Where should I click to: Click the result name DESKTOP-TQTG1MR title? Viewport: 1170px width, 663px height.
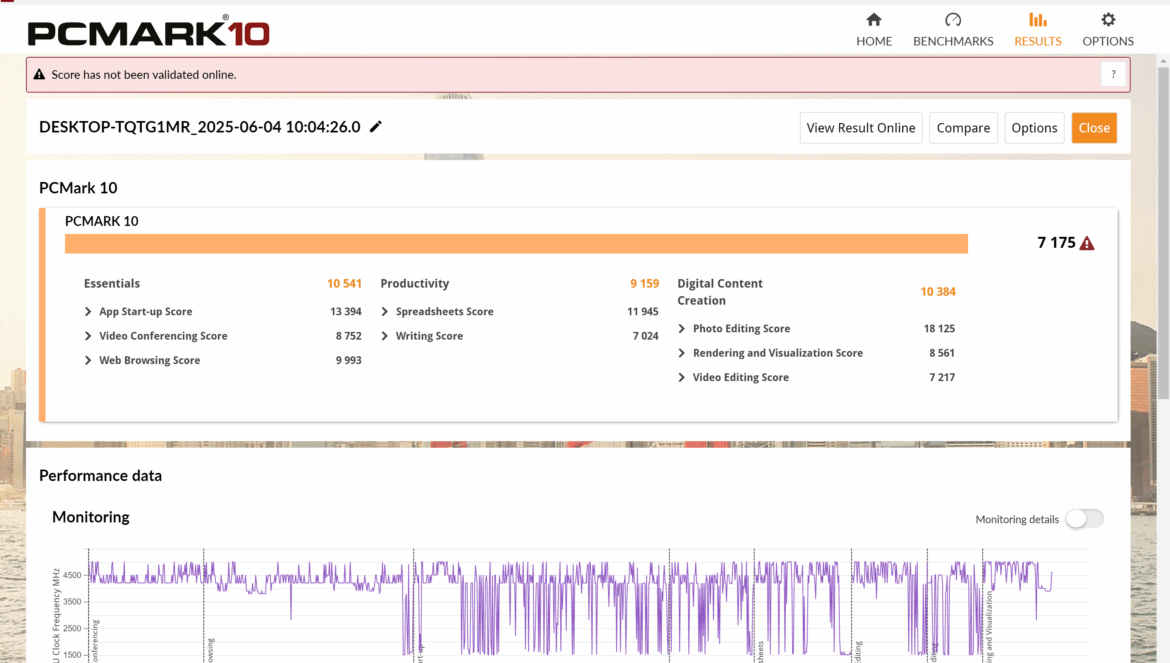click(x=199, y=127)
